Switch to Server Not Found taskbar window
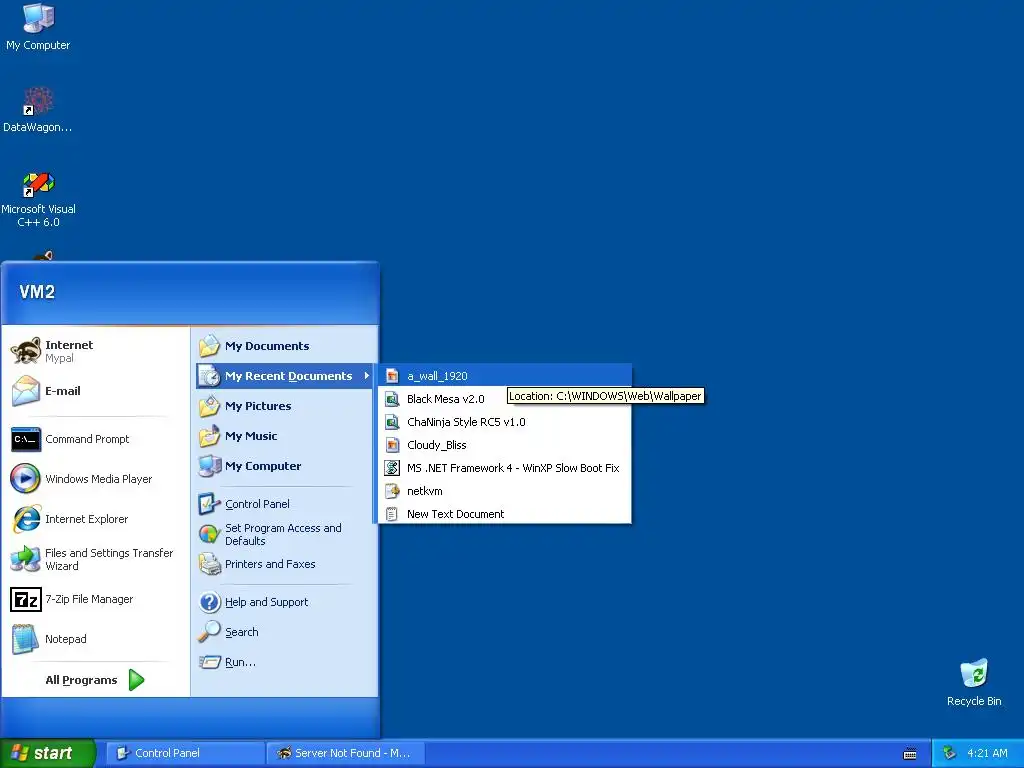 pyautogui.click(x=346, y=754)
